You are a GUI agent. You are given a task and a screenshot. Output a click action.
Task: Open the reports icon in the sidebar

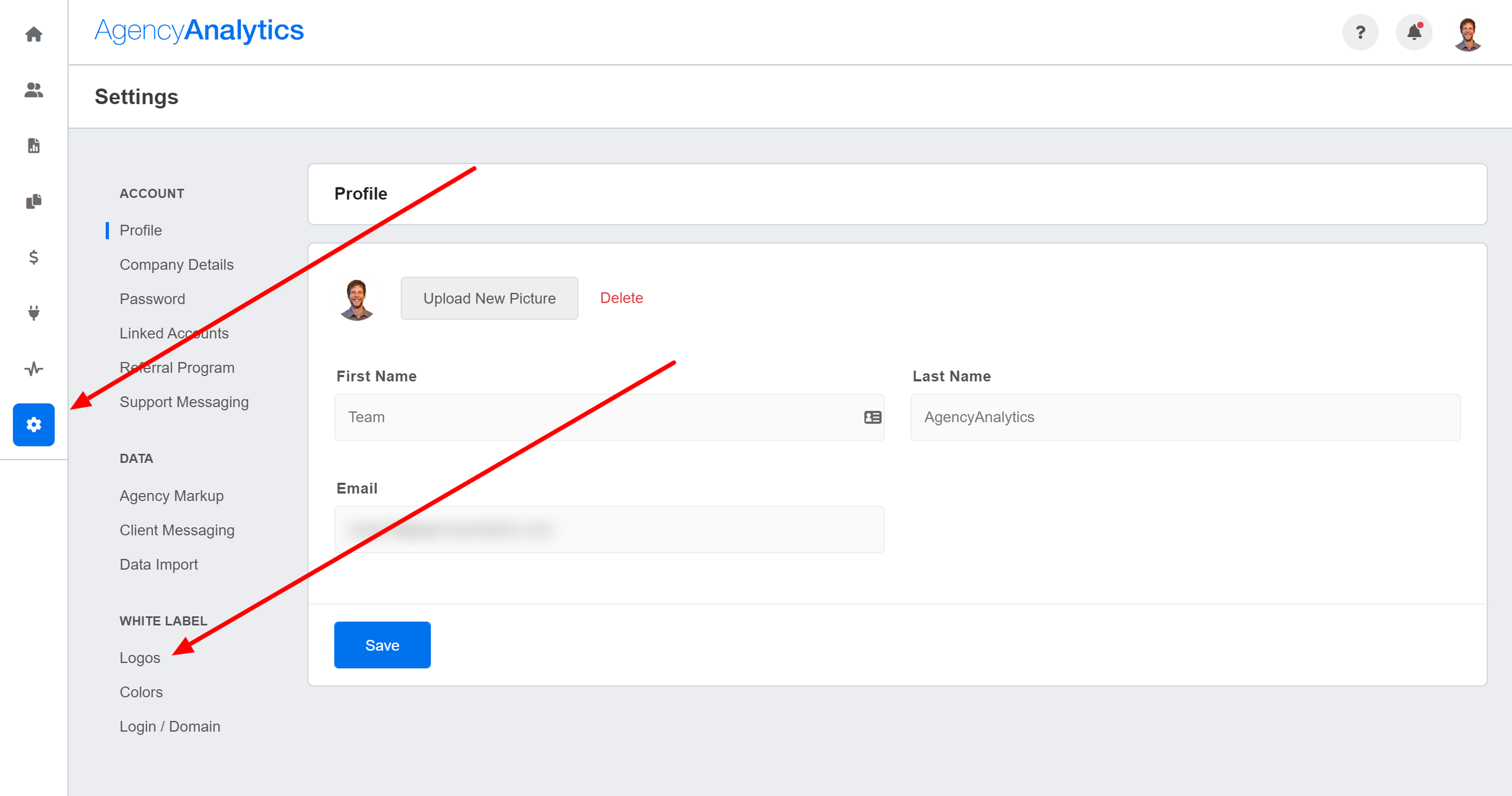[x=33, y=146]
